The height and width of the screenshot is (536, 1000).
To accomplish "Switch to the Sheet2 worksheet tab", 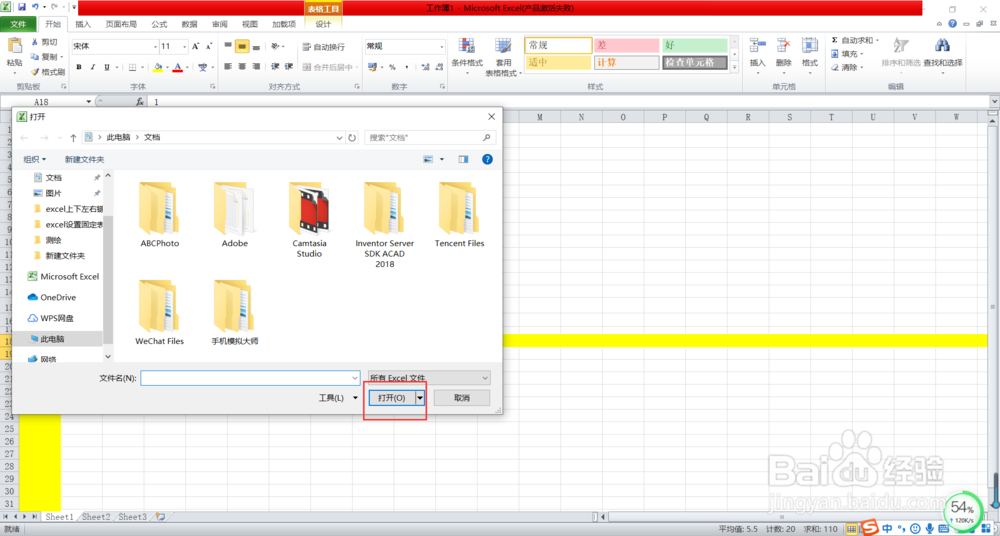I will tap(96, 517).
